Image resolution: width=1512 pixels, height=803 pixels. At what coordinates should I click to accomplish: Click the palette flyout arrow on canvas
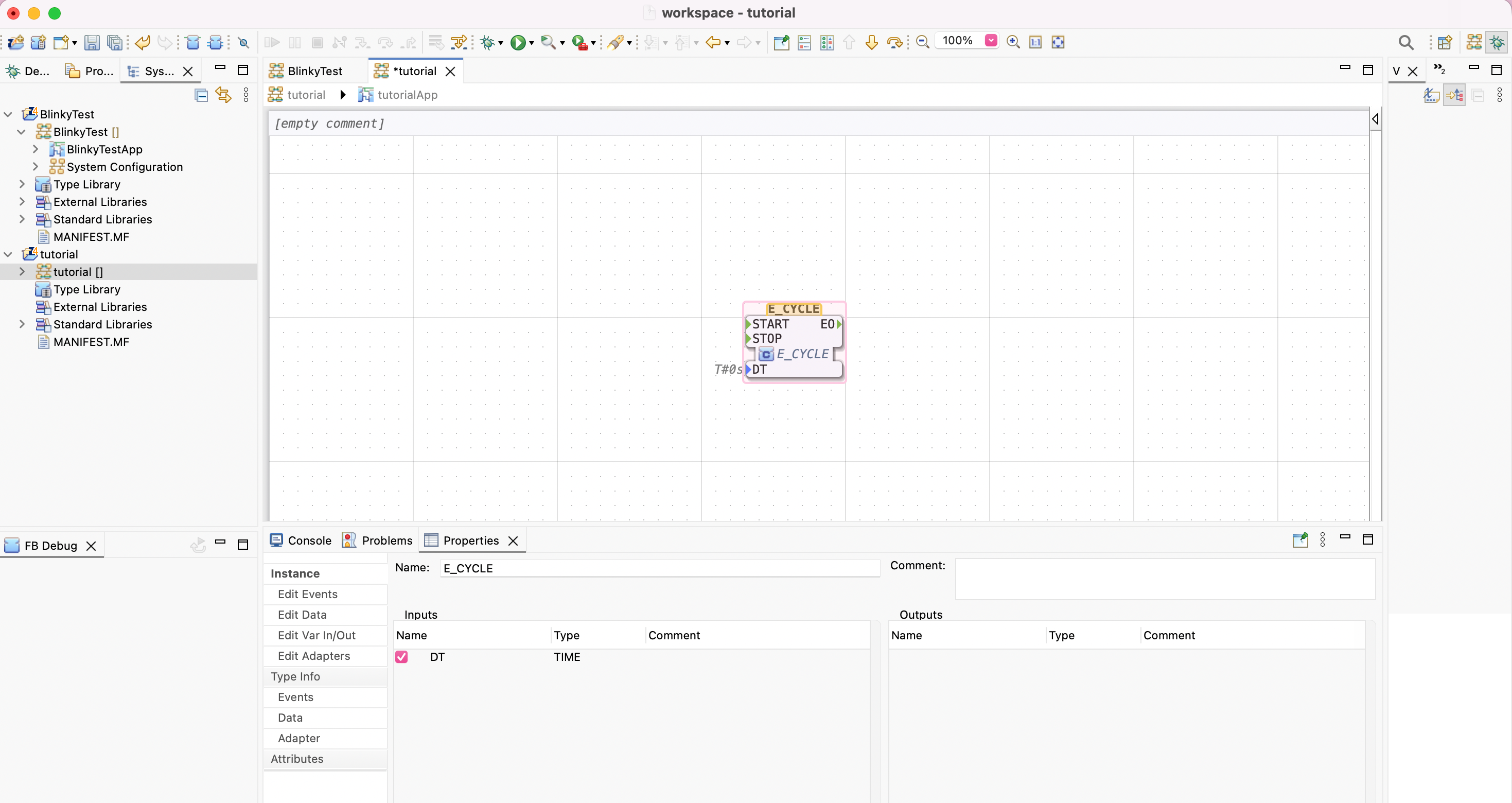(x=1375, y=119)
